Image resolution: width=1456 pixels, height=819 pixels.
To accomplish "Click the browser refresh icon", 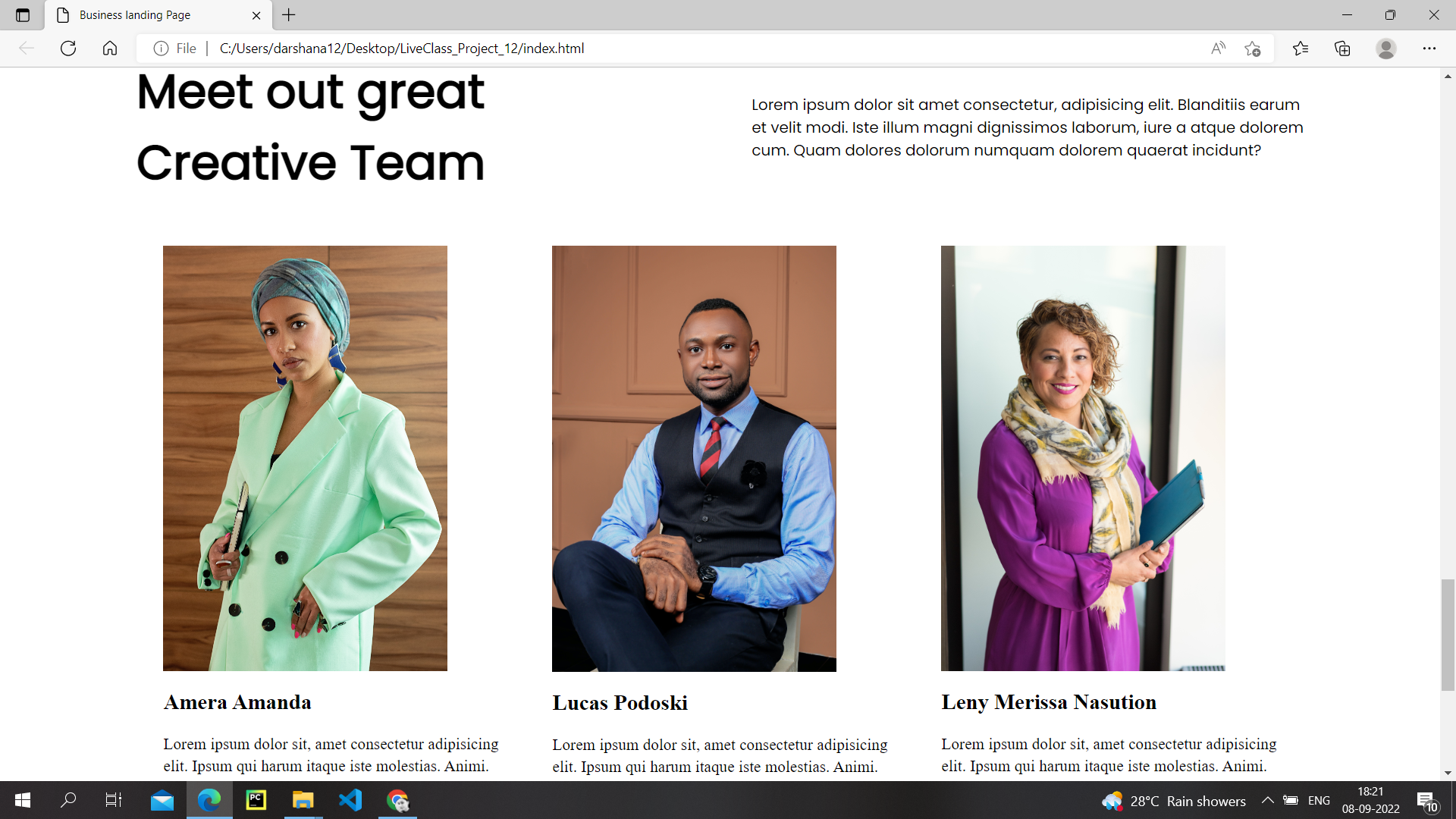I will pyautogui.click(x=68, y=49).
